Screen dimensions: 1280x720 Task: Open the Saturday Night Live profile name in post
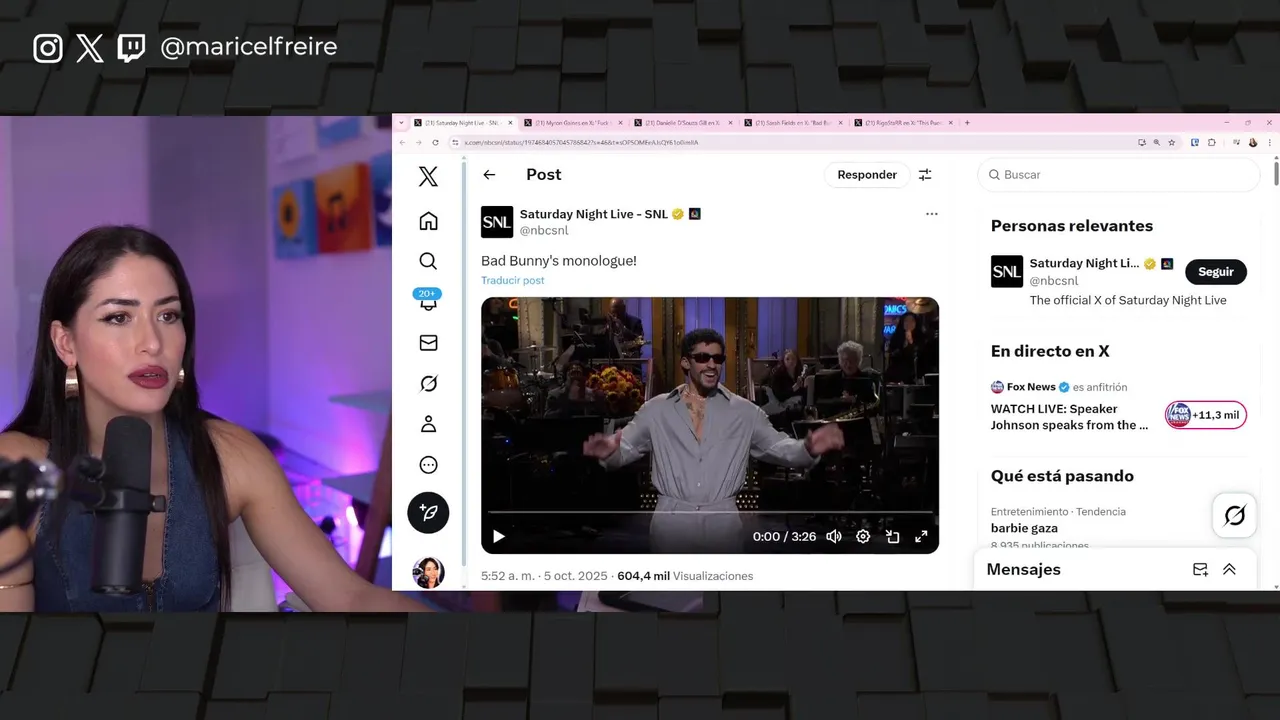[593, 214]
